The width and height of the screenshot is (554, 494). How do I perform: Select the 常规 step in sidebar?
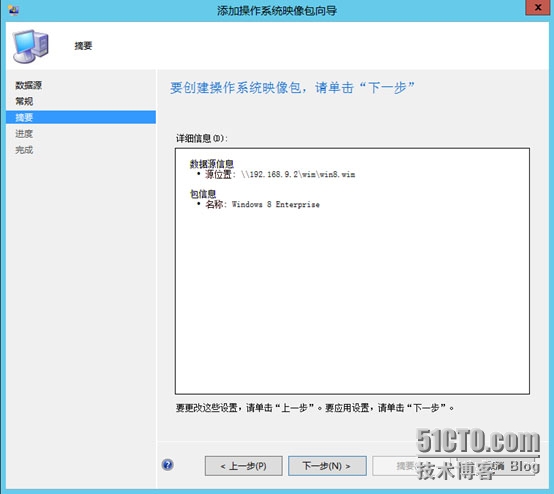coord(24,101)
